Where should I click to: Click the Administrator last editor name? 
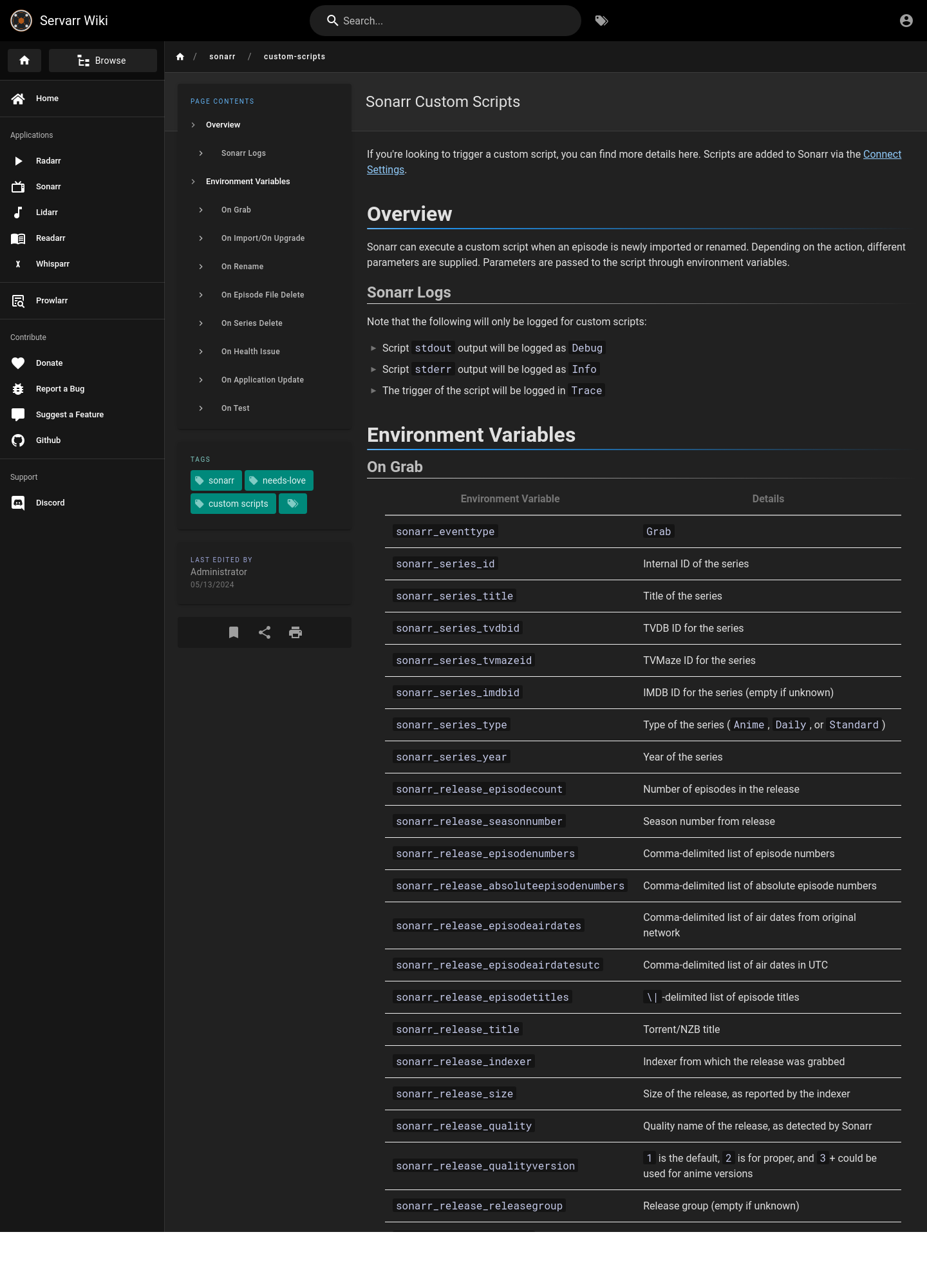219,572
